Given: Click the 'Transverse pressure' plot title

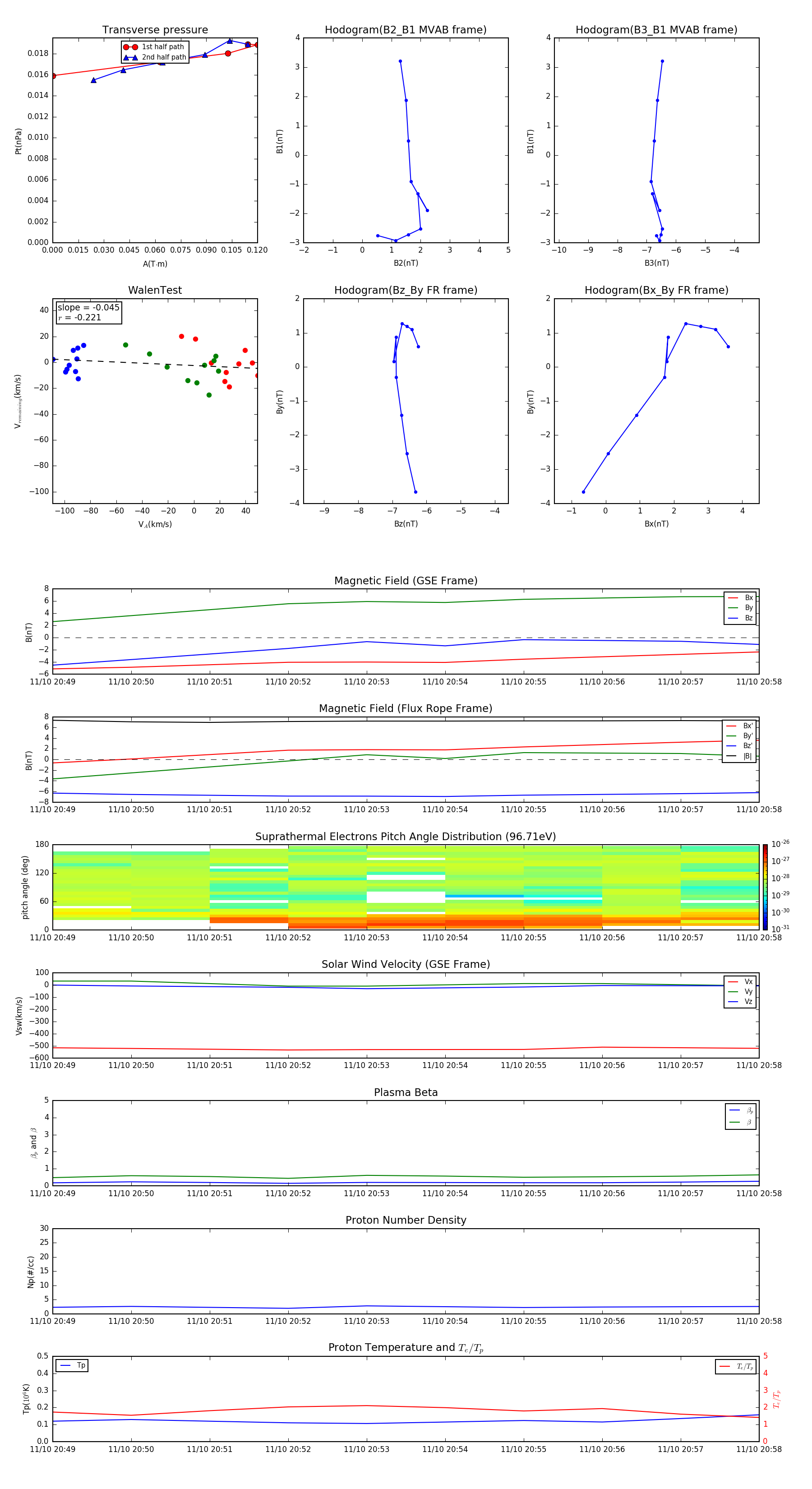Looking at the screenshot, I should (155, 30).
